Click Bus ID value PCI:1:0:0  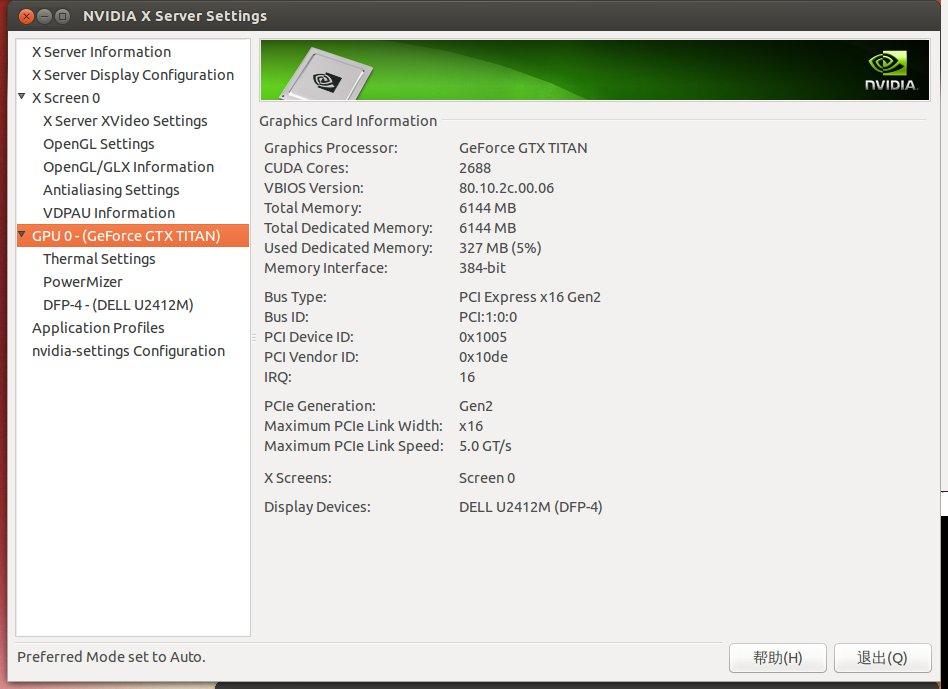coord(488,317)
